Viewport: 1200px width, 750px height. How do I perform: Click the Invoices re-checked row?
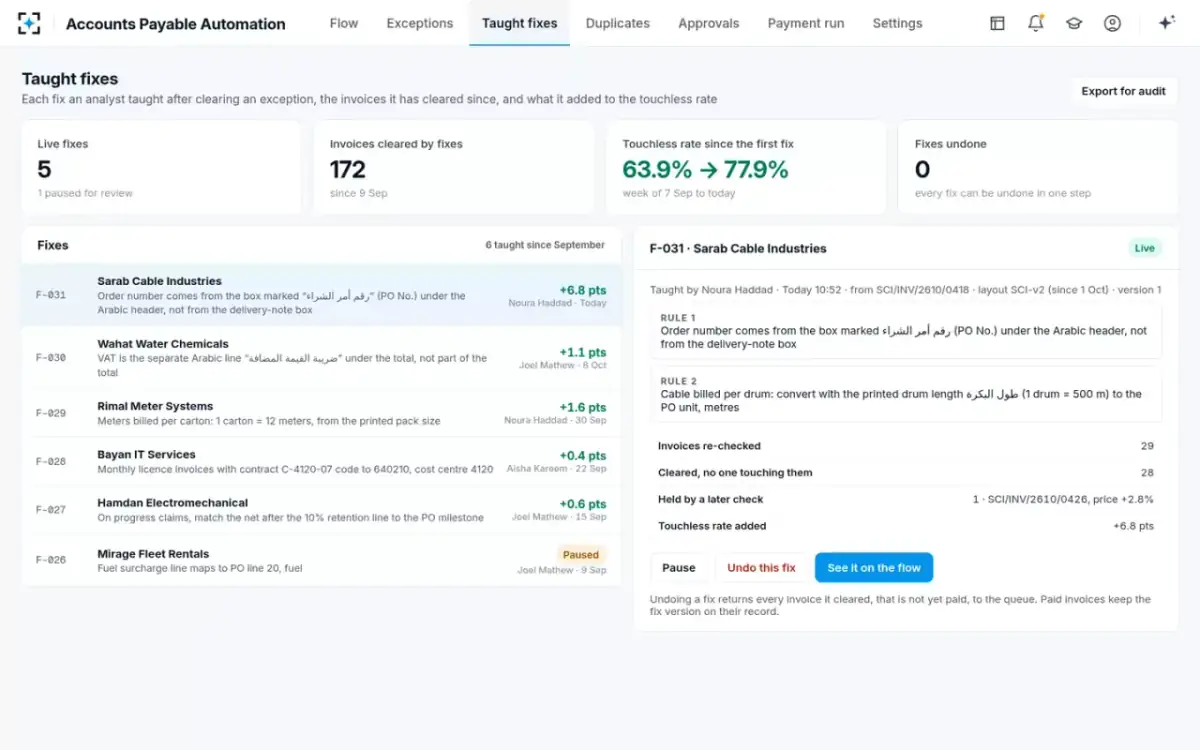coord(906,446)
